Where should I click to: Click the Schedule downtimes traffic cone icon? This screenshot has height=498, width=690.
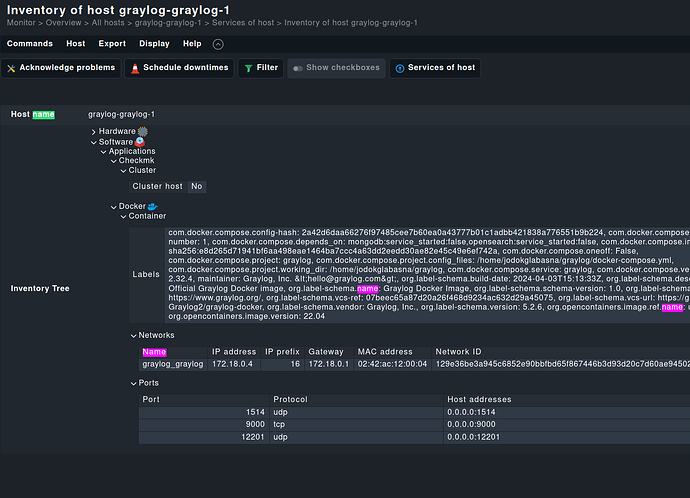point(135,68)
